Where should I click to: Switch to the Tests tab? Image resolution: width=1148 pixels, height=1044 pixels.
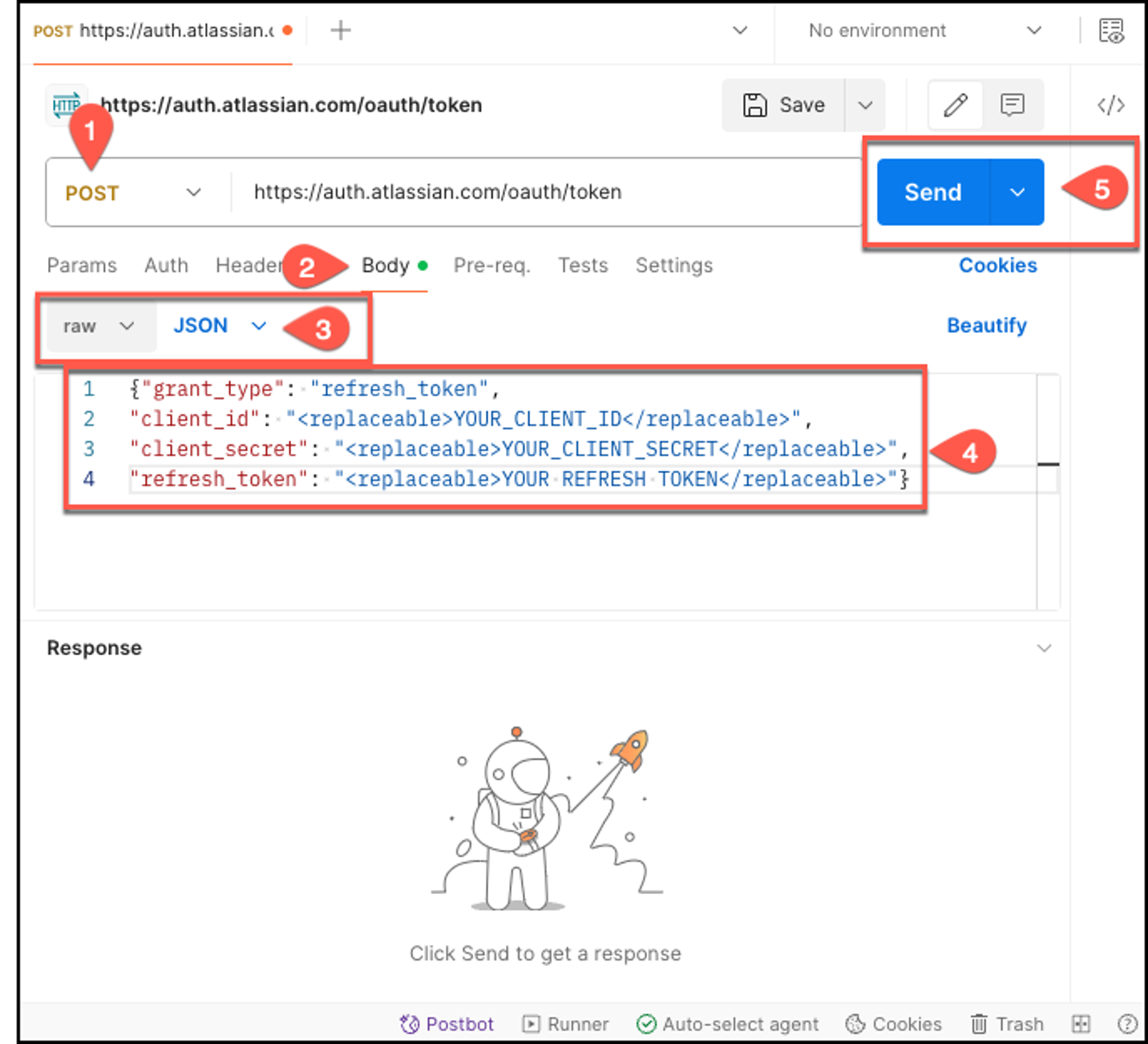[583, 265]
